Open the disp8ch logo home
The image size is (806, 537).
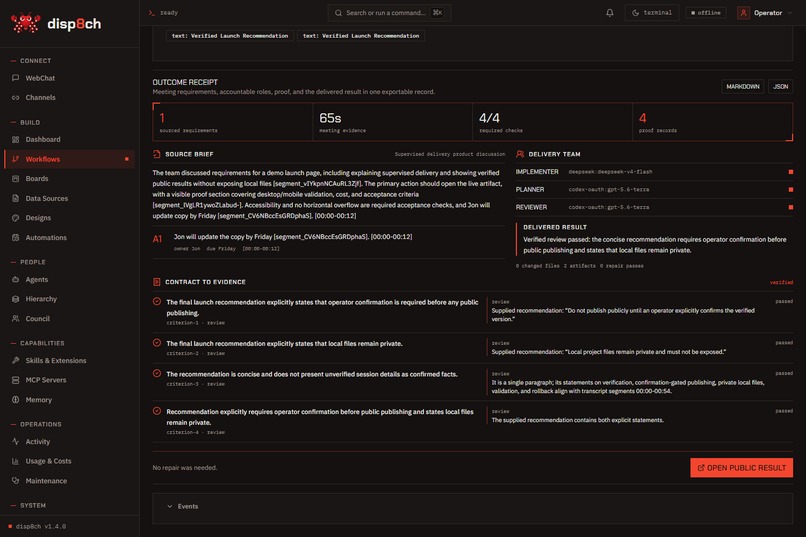click(56, 24)
